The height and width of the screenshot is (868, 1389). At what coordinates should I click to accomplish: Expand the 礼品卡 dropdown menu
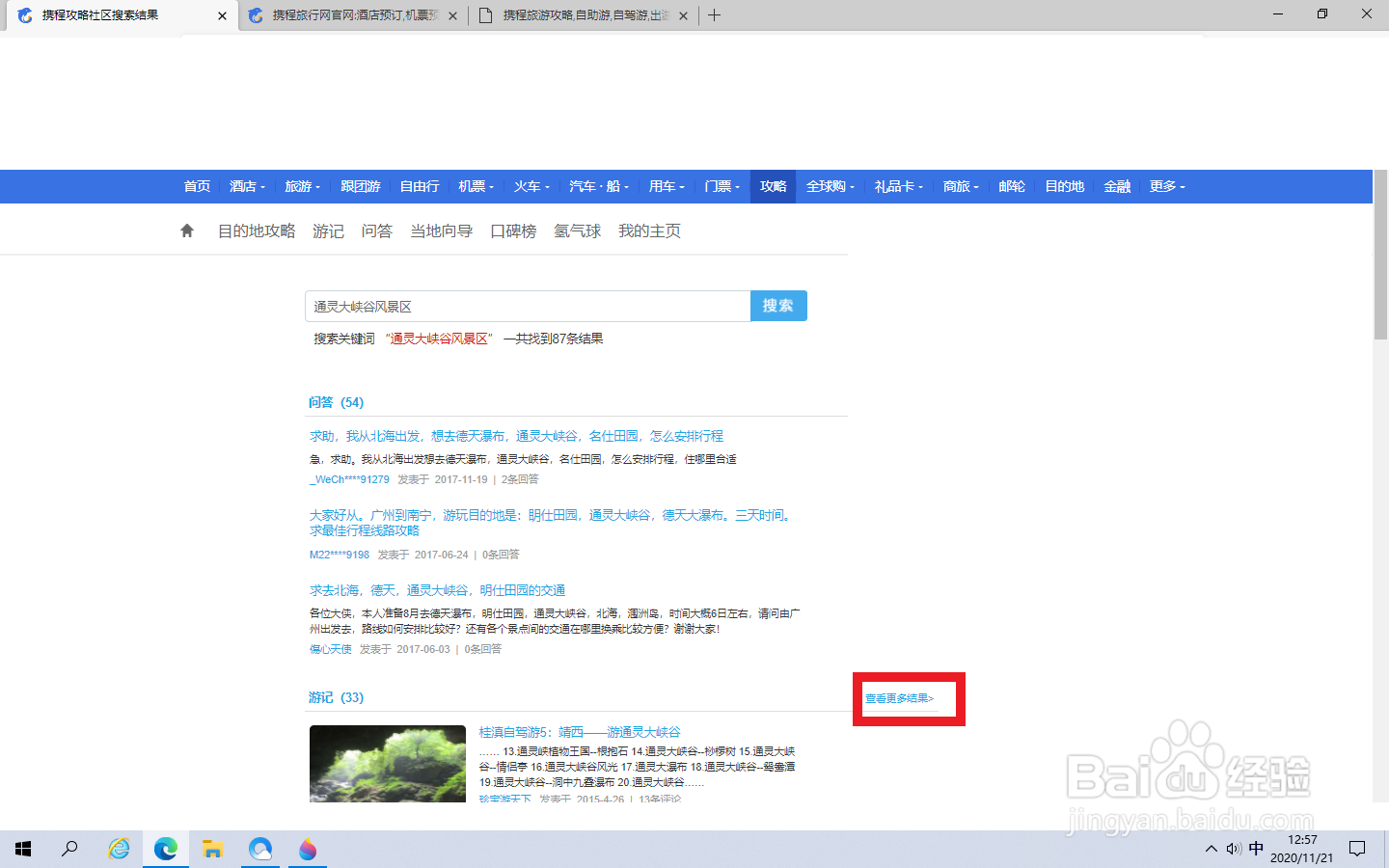(899, 186)
